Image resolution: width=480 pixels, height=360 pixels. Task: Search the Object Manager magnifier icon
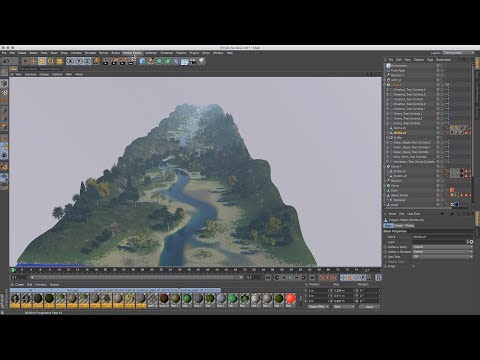(x=461, y=60)
